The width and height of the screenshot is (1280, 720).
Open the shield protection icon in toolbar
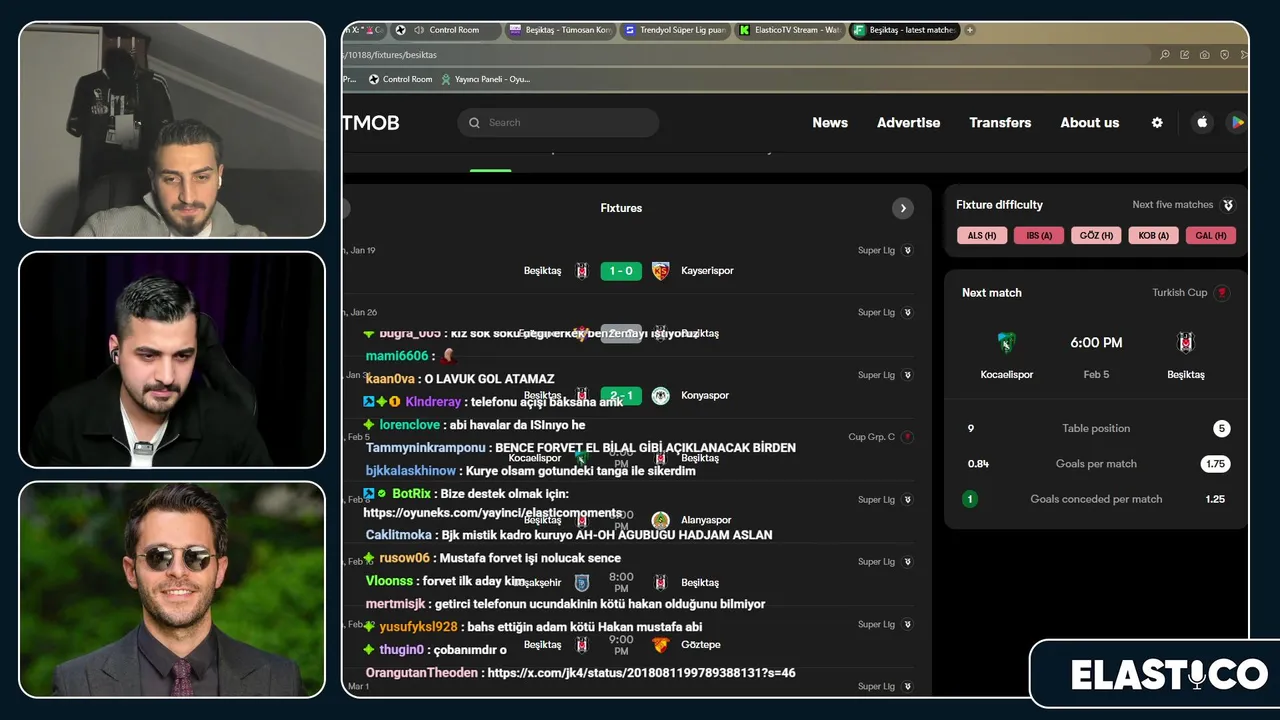point(1224,55)
